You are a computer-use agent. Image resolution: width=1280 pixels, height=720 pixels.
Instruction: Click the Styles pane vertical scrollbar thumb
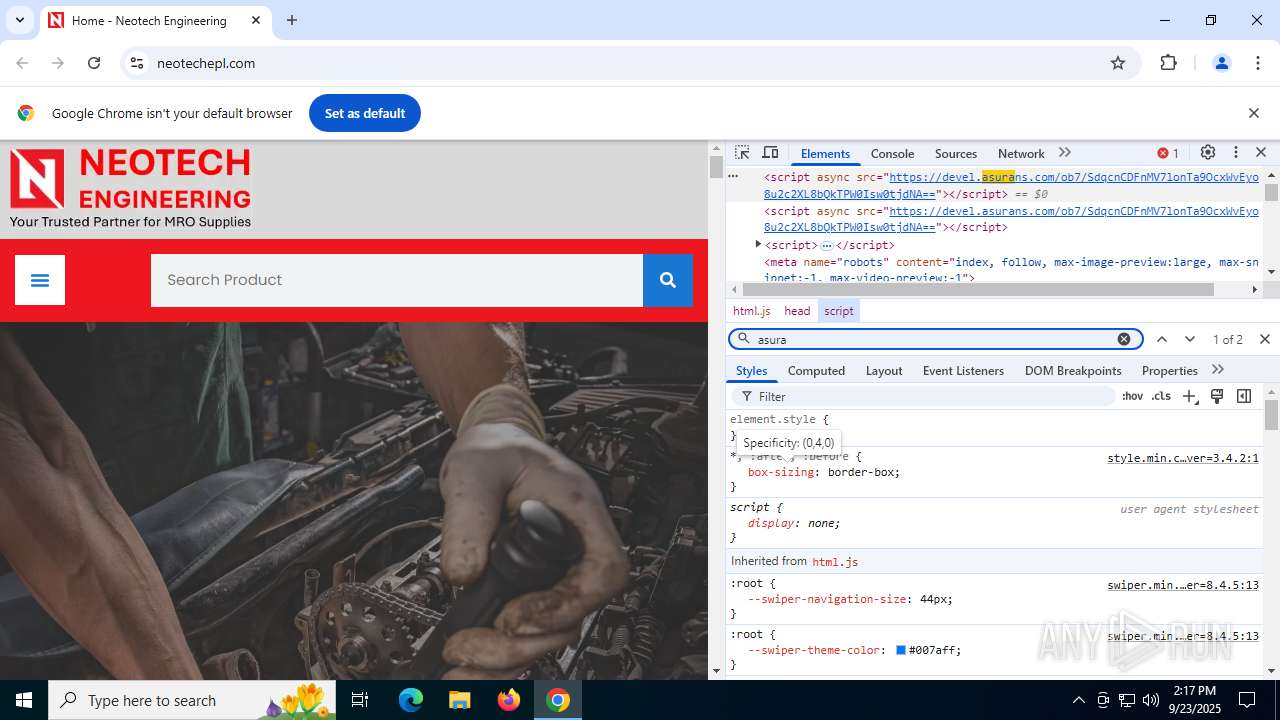1271,414
